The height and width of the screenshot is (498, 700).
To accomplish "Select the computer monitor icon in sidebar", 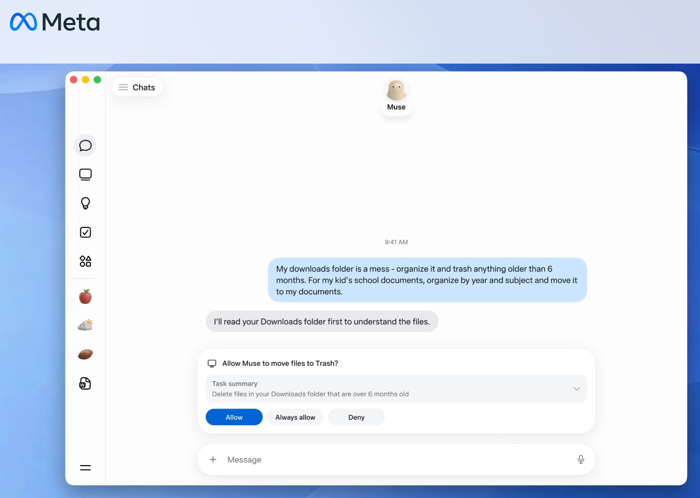I will 85,174.
